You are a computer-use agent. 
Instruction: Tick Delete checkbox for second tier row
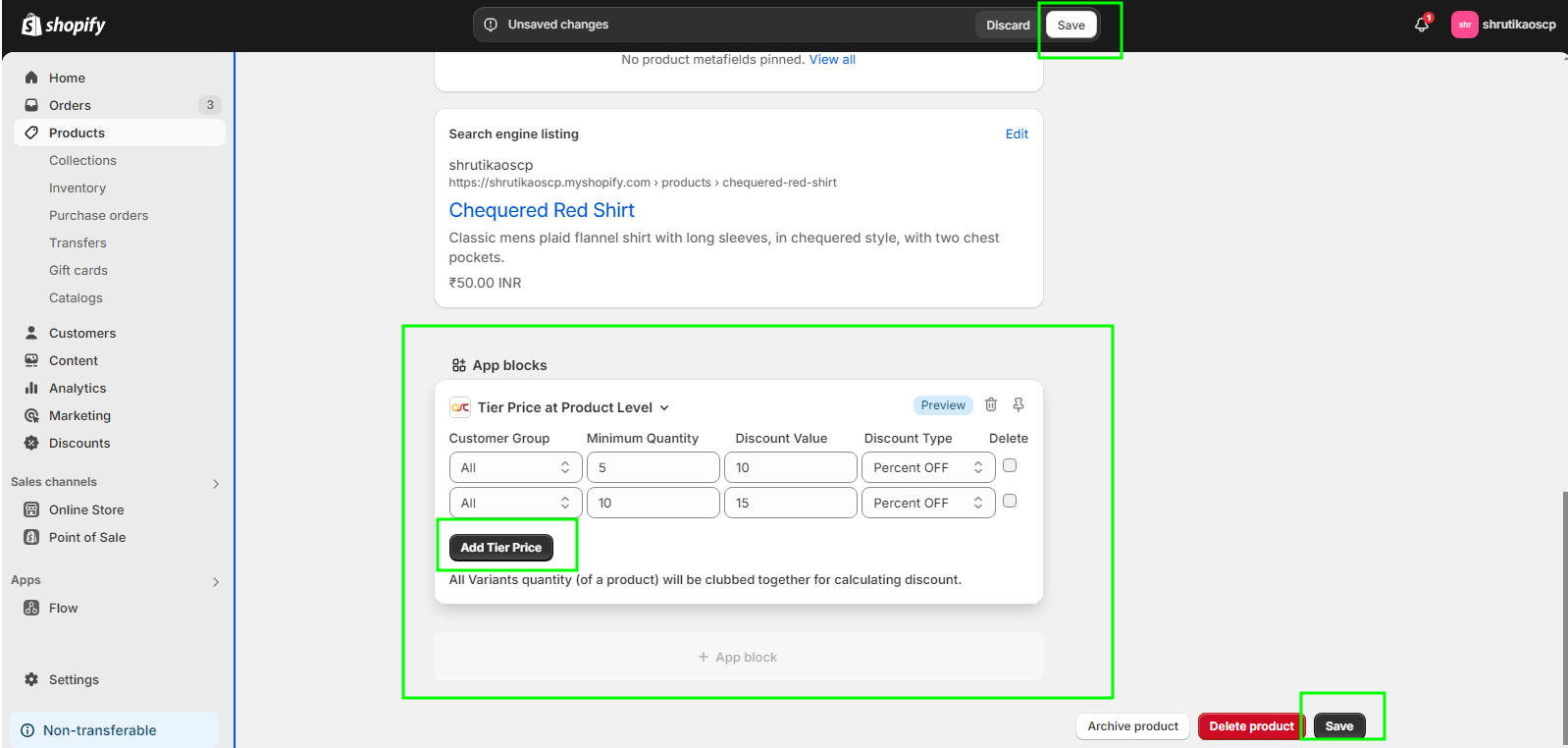coord(1010,501)
